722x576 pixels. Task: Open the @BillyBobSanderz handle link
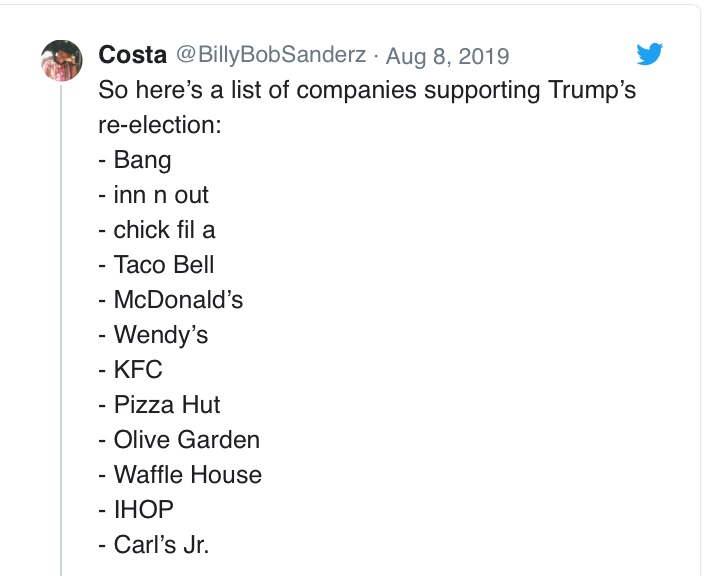click(x=271, y=55)
